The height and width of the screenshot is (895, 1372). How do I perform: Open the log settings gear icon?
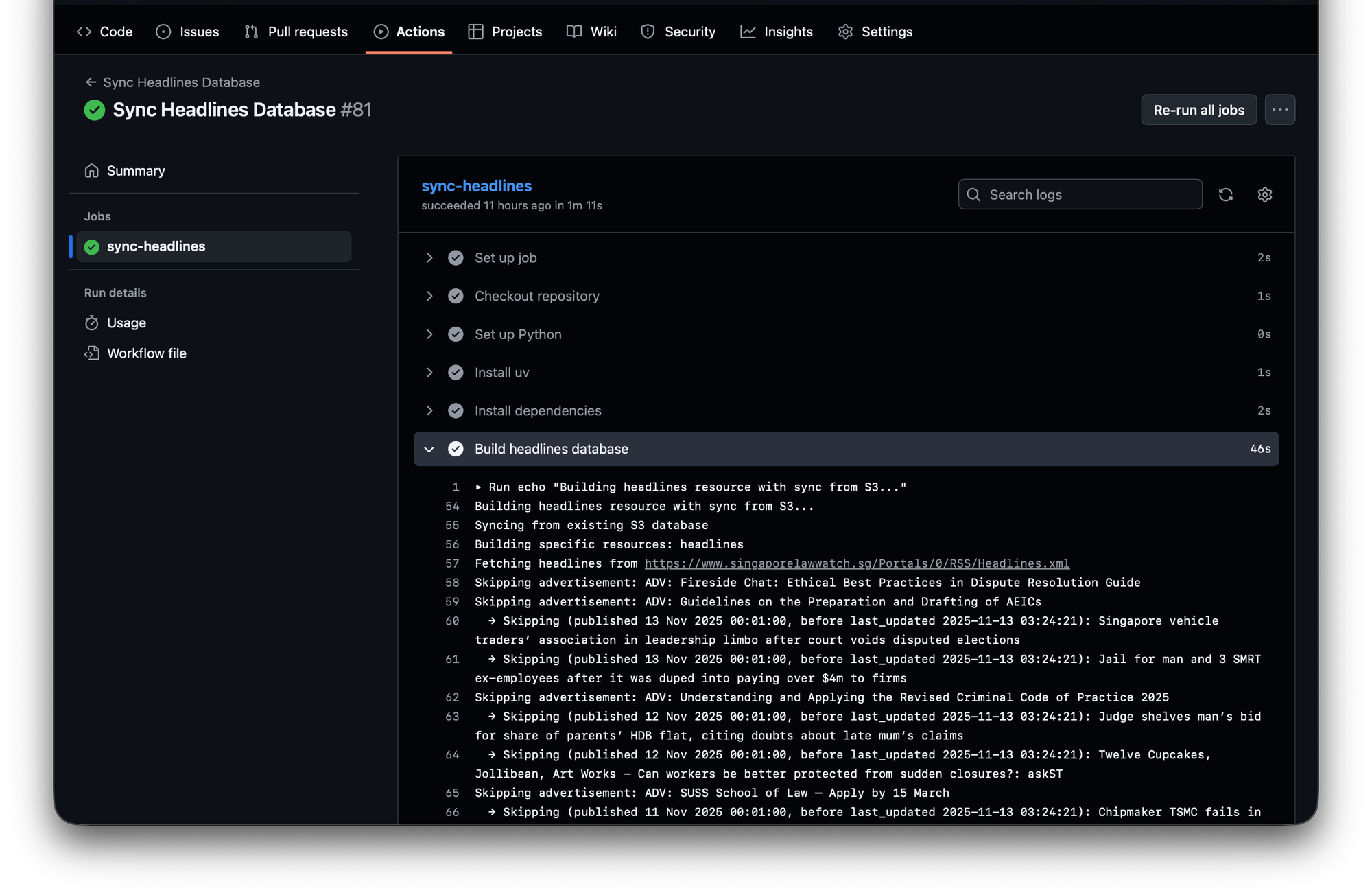[1264, 195]
